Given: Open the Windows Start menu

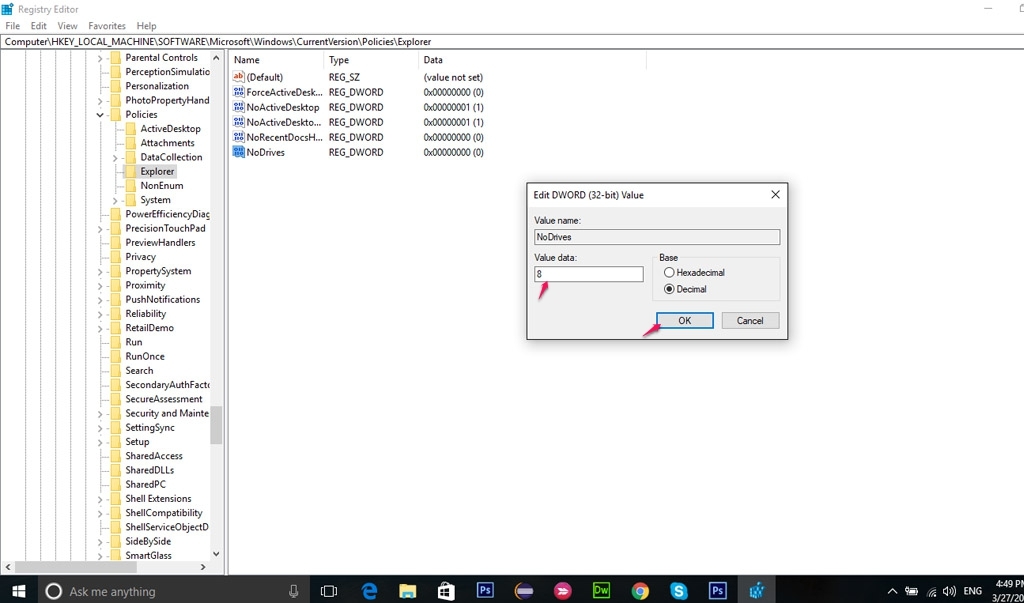Looking at the screenshot, I should click(x=18, y=591).
